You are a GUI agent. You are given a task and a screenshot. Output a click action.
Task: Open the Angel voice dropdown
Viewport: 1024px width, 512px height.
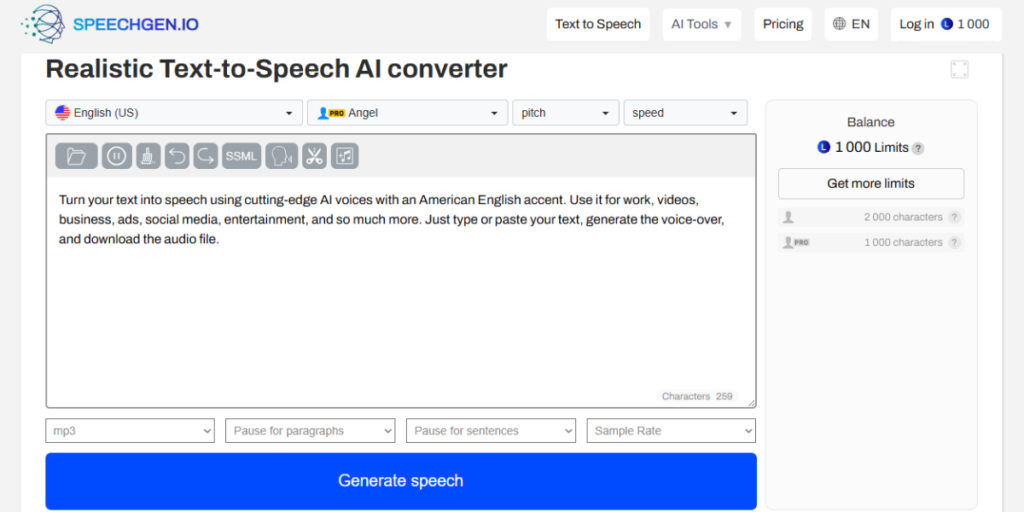pos(408,112)
